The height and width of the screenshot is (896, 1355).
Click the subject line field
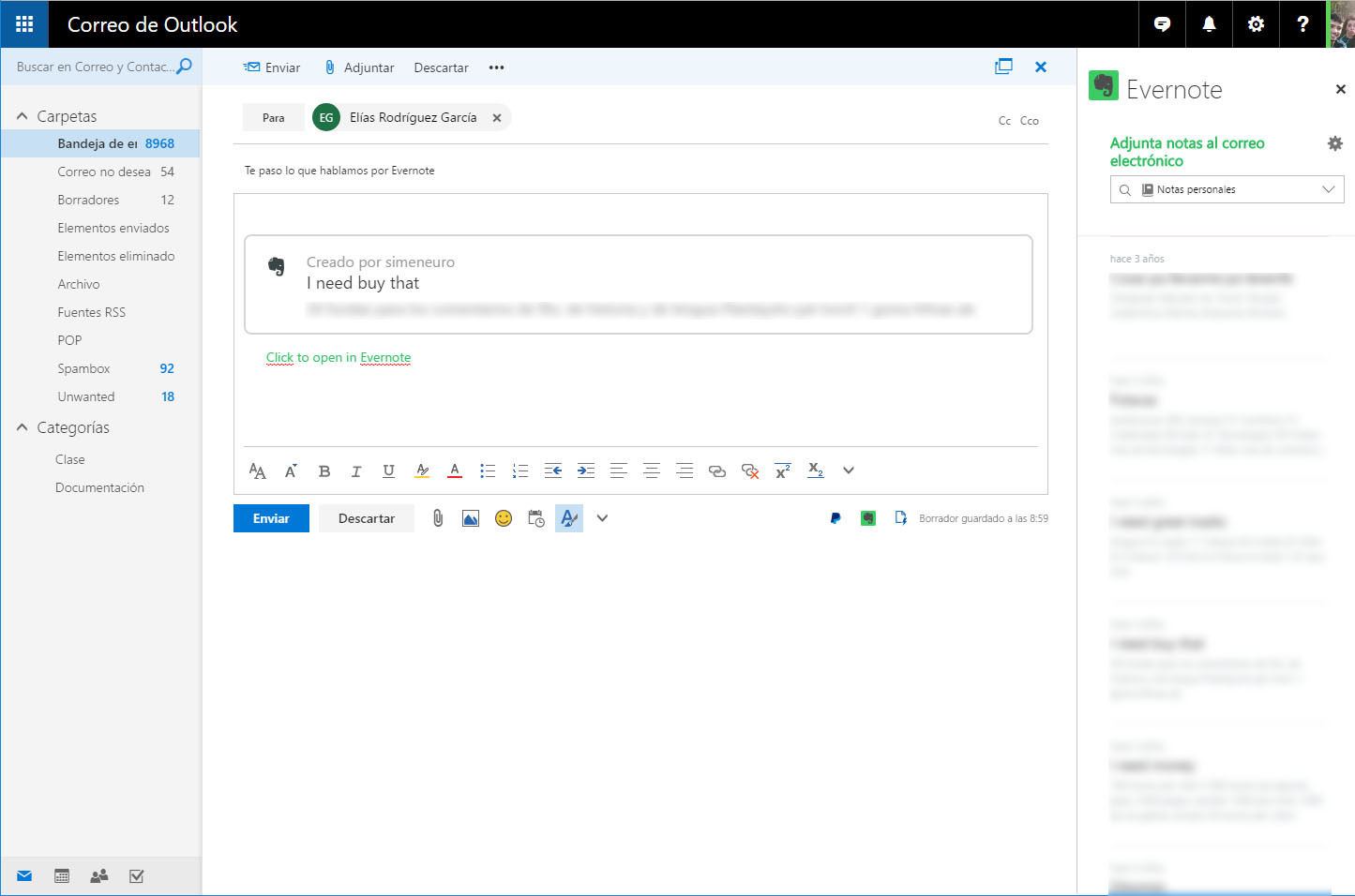tap(640, 171)
